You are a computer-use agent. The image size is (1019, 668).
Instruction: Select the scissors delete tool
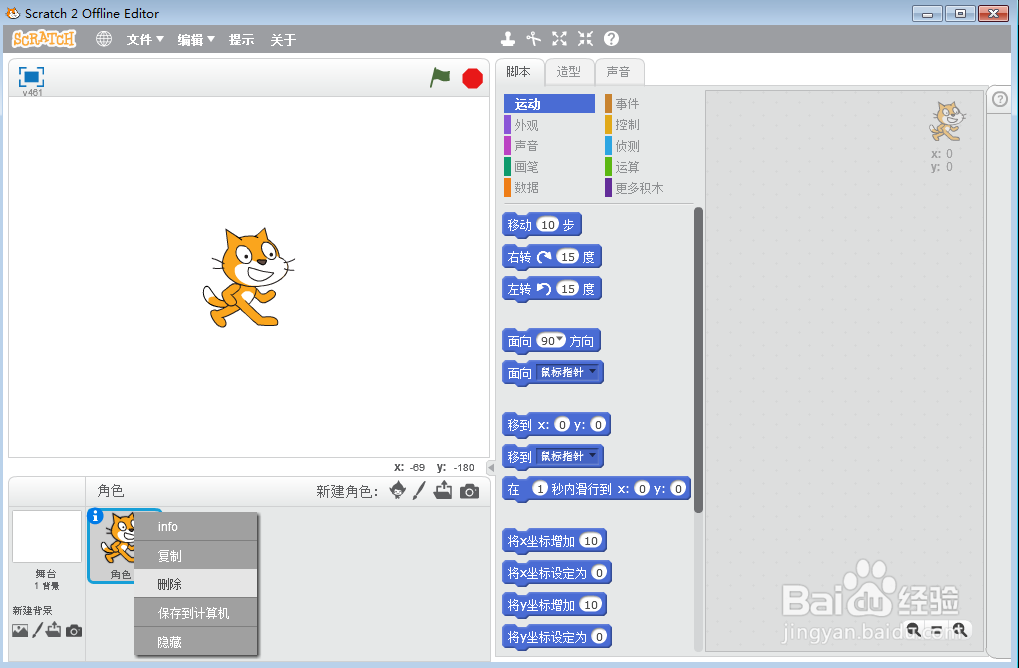(x=534, y=39)
